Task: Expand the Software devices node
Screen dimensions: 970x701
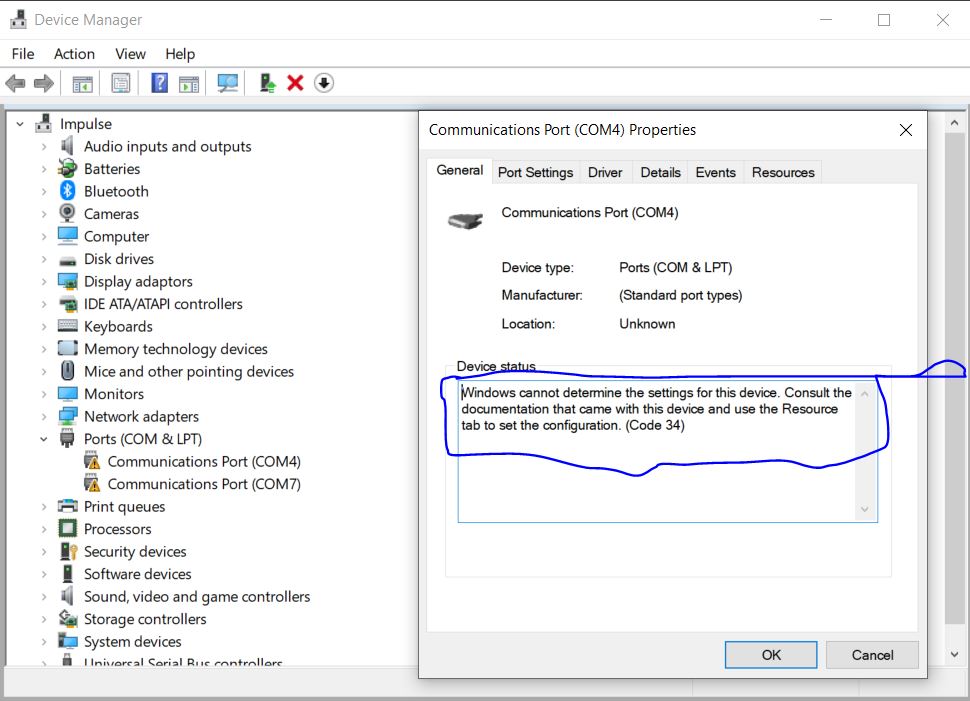Action: (x=44, y=574)
